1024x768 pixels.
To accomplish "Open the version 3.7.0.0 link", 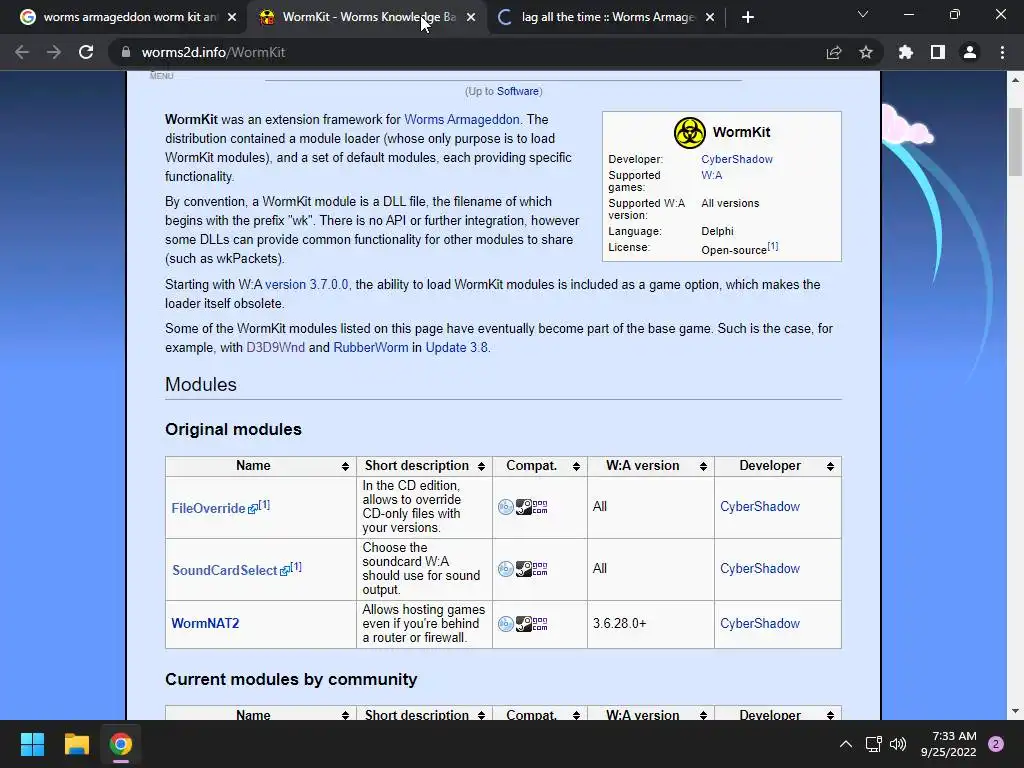I will tap(306, 285).
